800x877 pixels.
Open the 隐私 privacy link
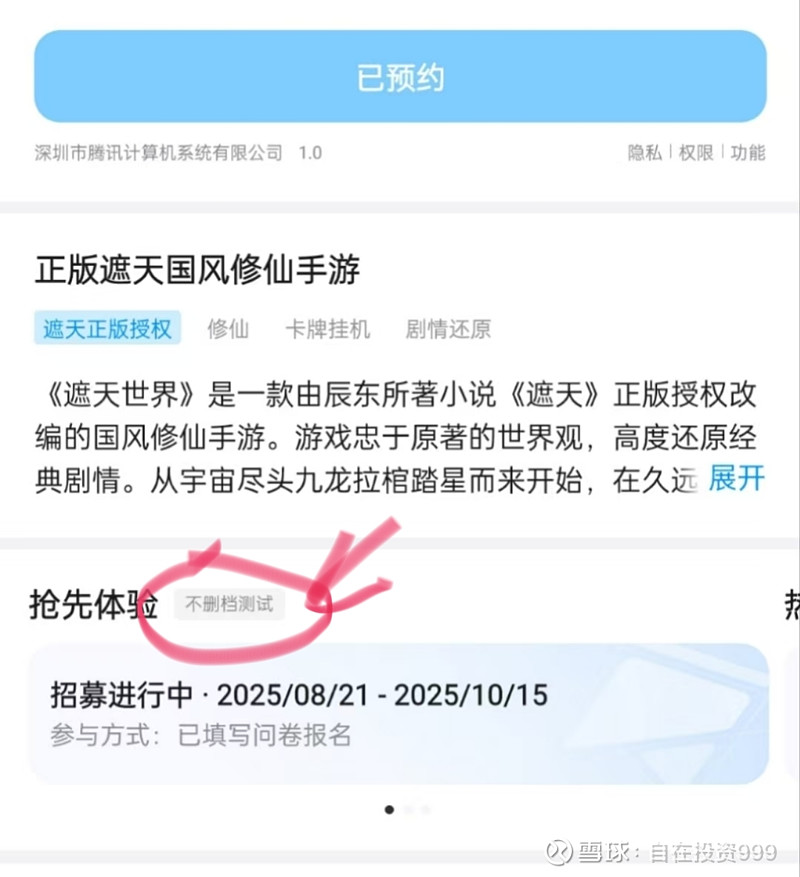click(x=644, y=153)
